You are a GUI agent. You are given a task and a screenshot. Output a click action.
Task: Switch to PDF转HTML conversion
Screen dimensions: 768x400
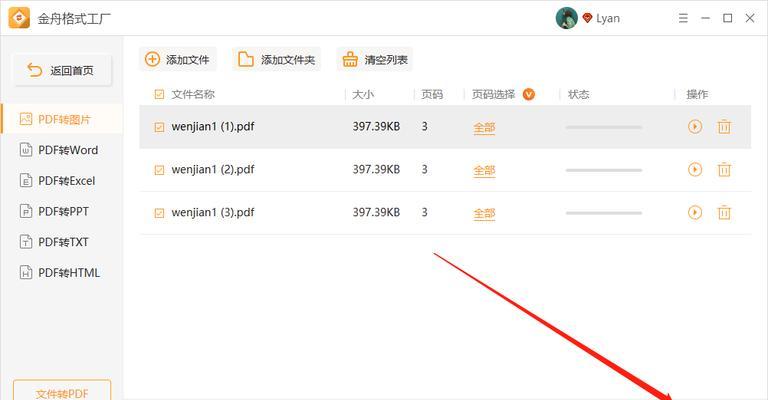[62, 273]
